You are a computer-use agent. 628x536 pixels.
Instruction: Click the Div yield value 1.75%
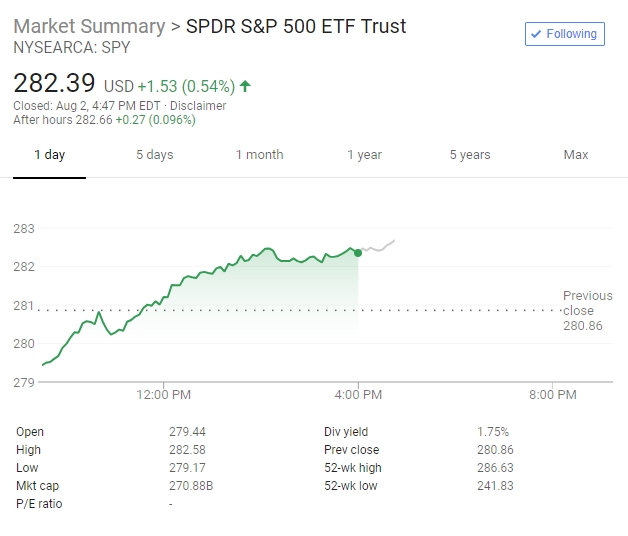coord(493,432)
